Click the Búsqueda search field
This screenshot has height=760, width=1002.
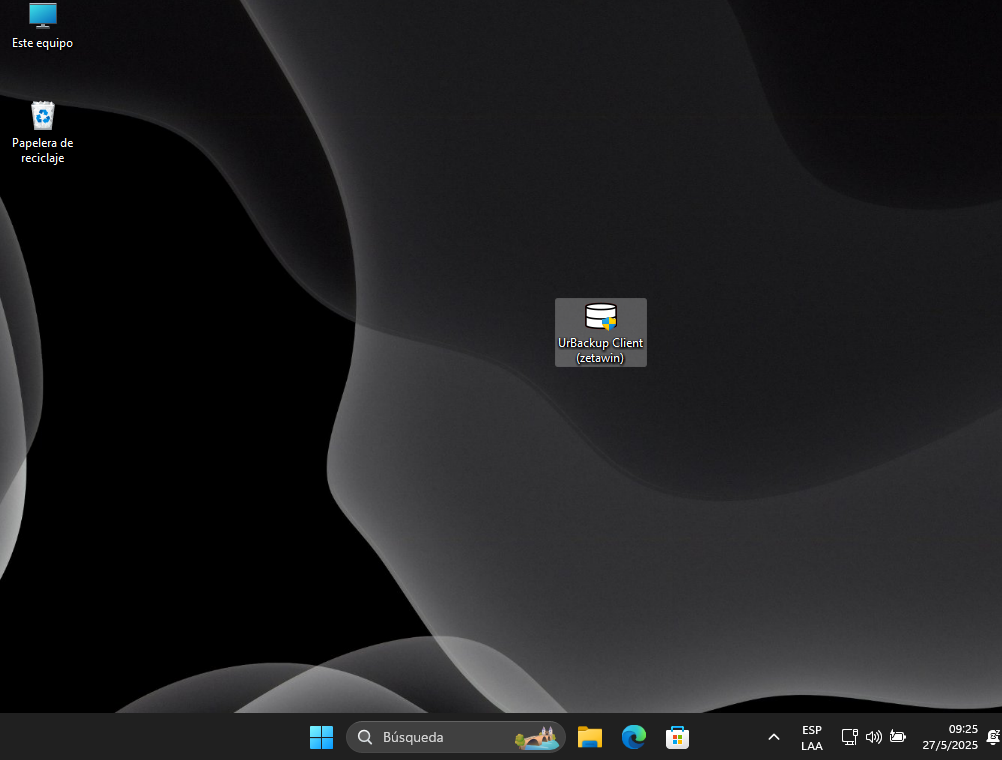(x=430, y=737)
